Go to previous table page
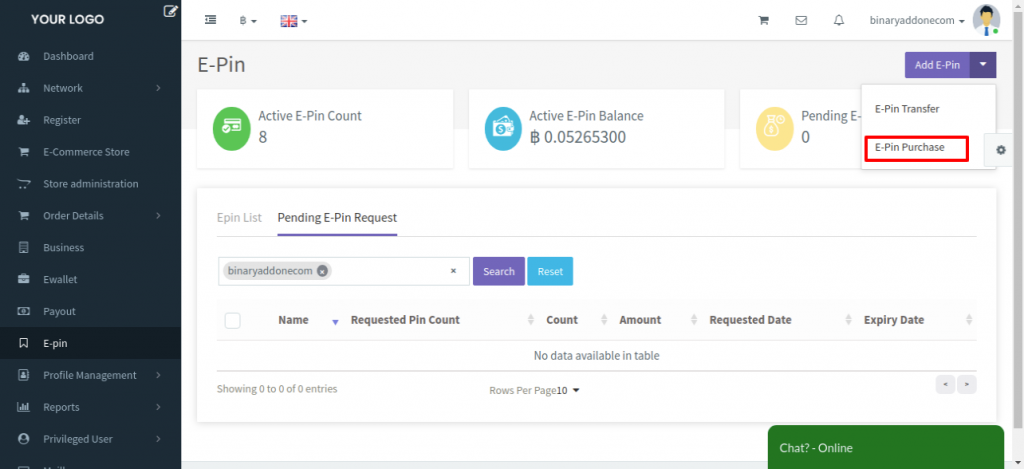1024x469 pixels. click(x=945, y=385)
